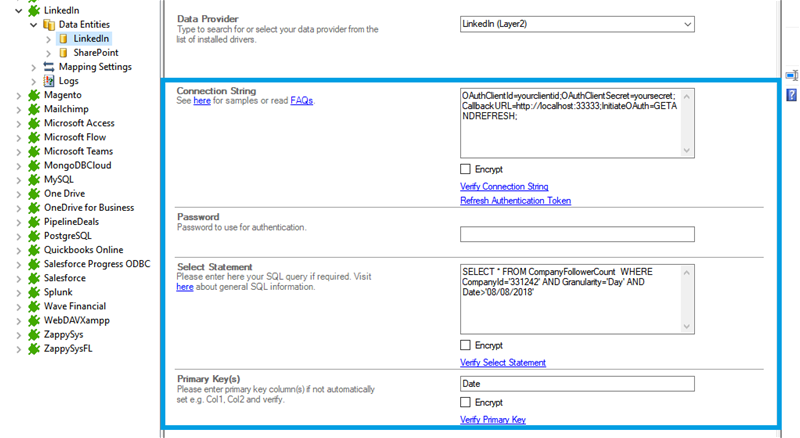The width and height of the screenshot is (800, 438).
Task: Click the Salesforce Progress ODBC connection icon
Action: [34, 264]
